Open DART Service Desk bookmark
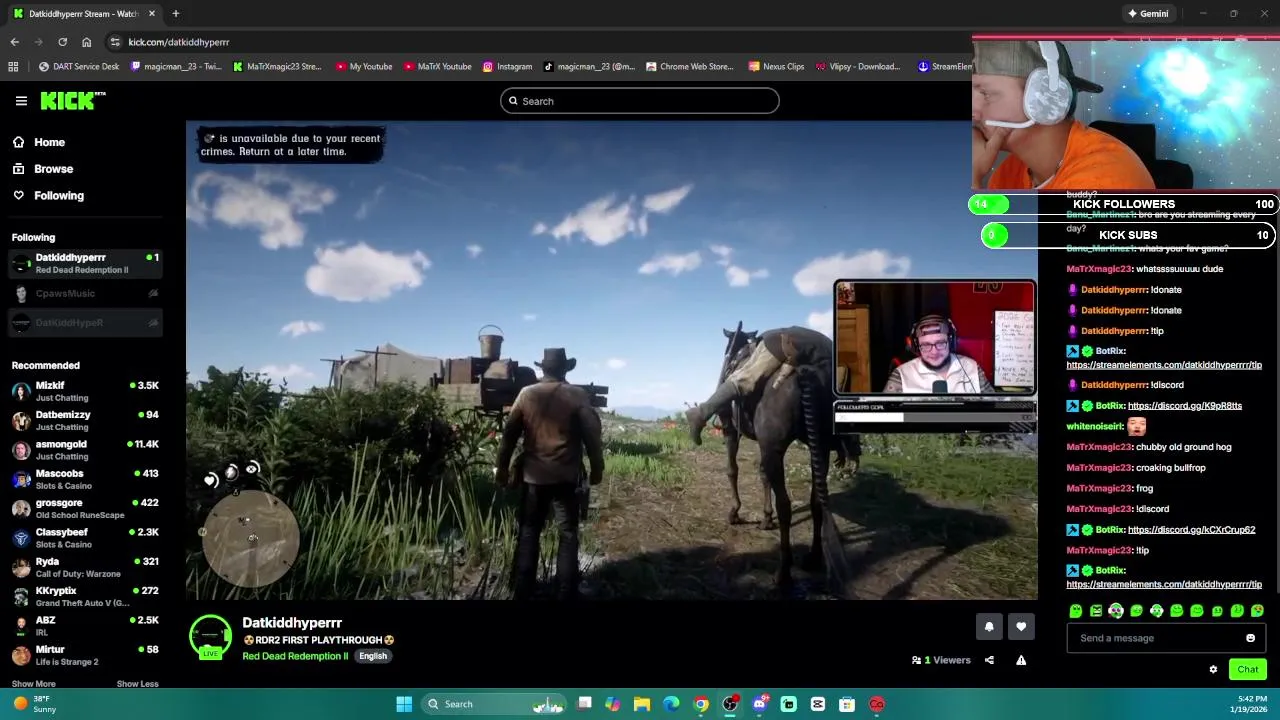The height and width of the screenshot is (720, 1280). pyautogui.click(x=79, y=67)
